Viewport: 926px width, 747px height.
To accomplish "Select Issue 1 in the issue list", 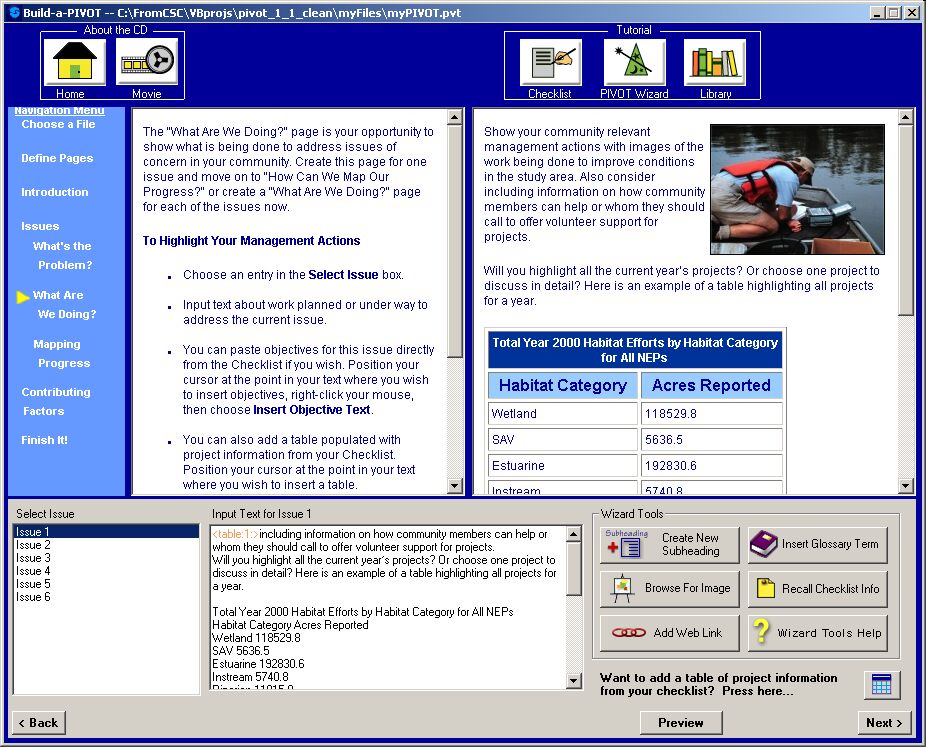I will pos(106,532).
